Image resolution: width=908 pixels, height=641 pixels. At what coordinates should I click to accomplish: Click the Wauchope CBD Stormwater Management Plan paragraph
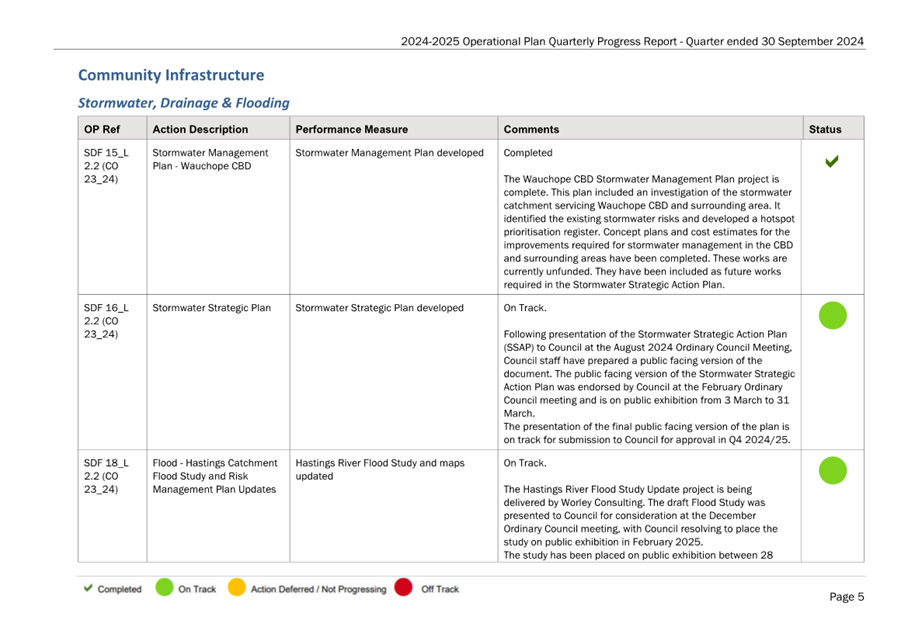pyautogui.click(x=649, y=232)
